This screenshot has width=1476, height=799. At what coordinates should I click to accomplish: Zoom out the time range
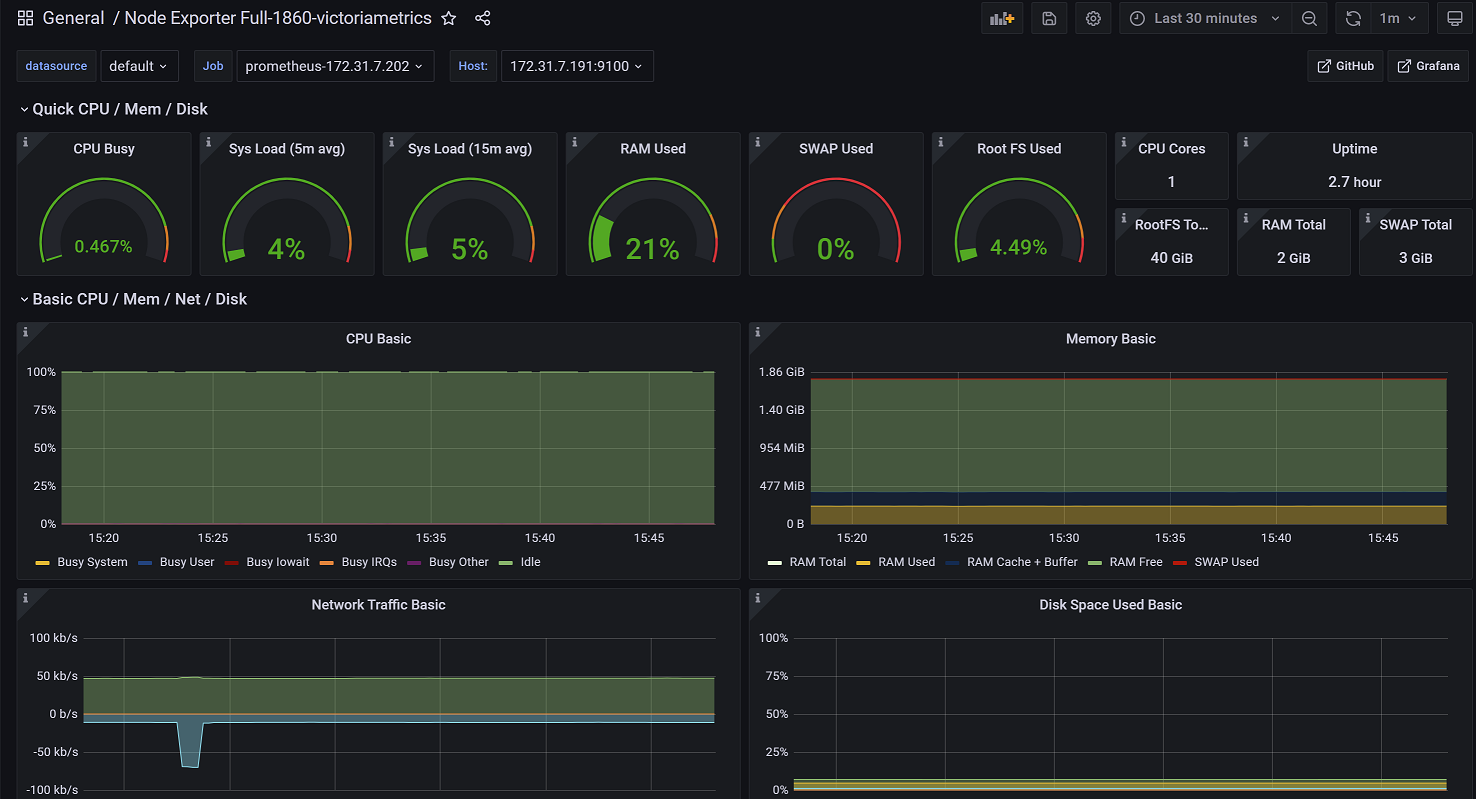(1309, 19)
